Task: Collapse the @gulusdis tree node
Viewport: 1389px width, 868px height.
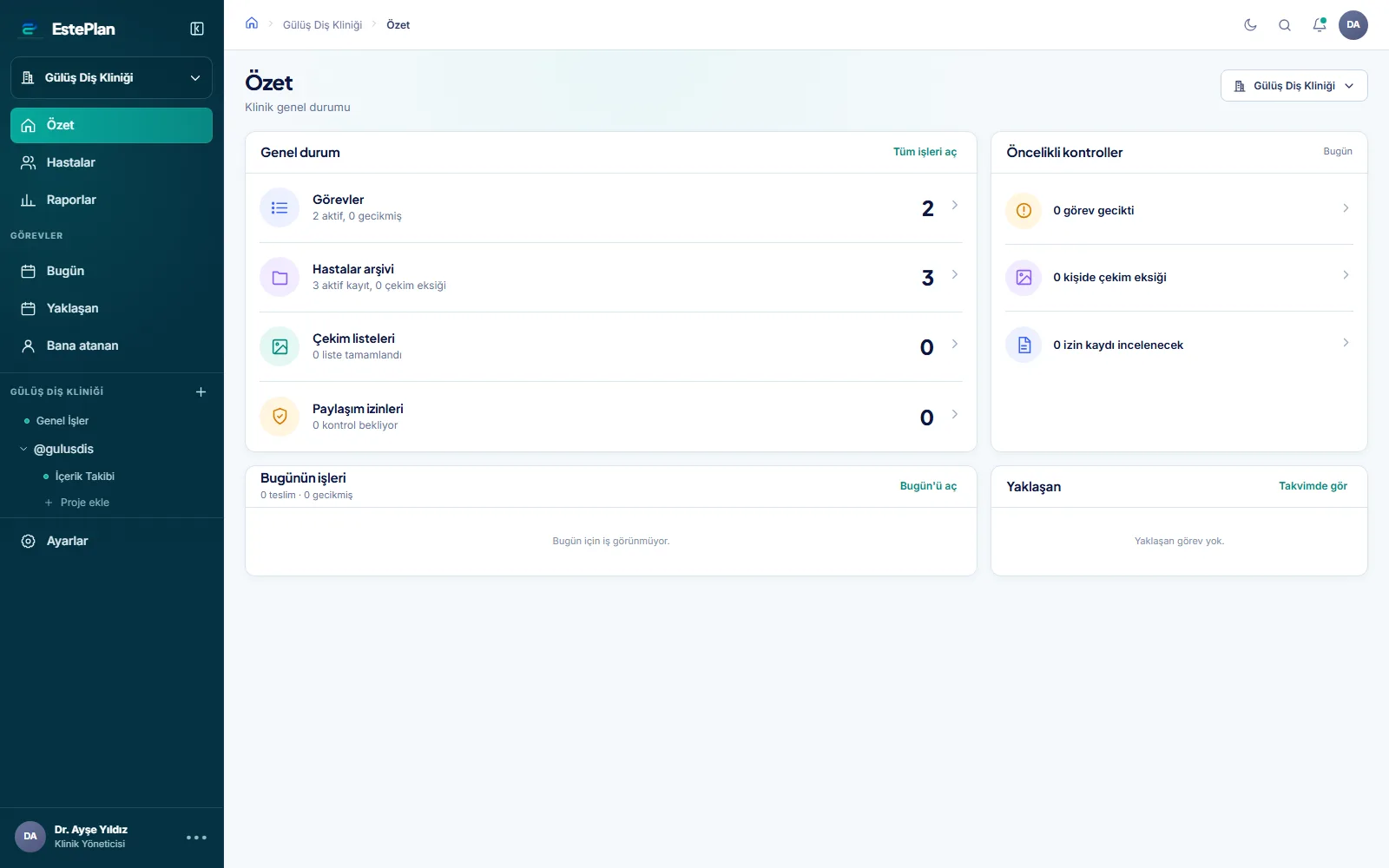Action: tap(23, 449)
